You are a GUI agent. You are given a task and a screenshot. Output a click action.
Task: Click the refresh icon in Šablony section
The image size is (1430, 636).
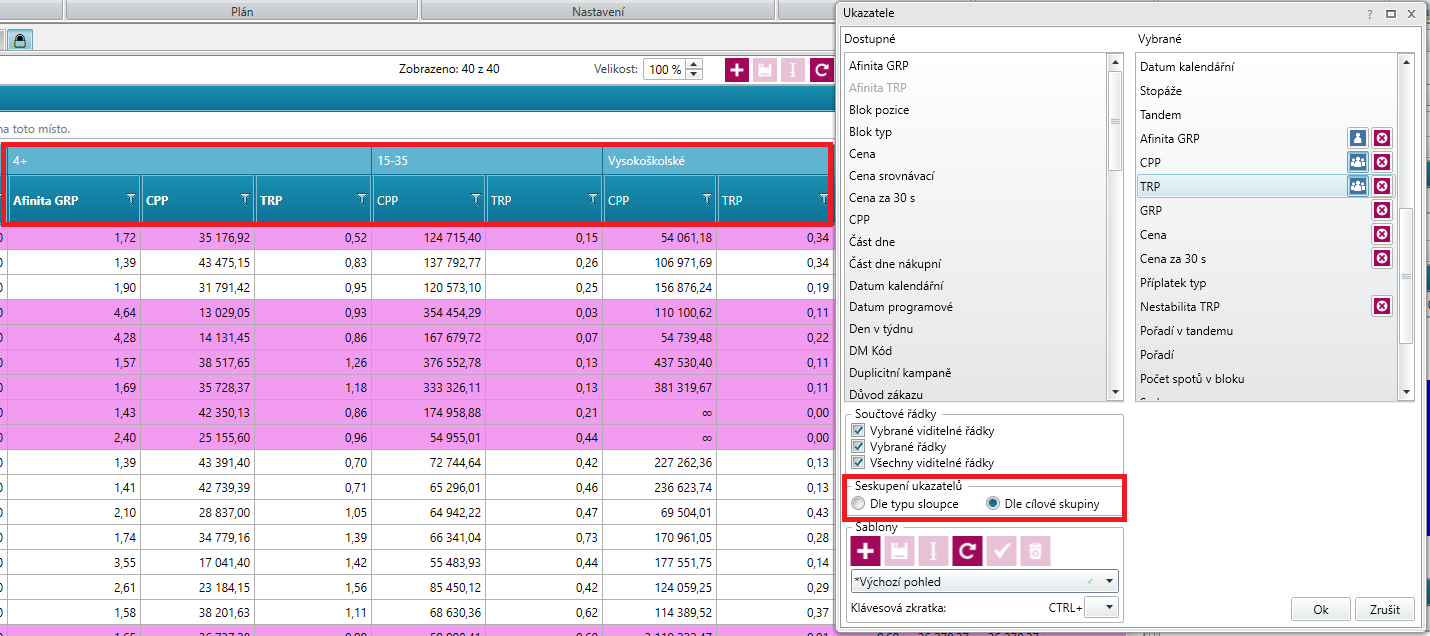coord(967,550)
